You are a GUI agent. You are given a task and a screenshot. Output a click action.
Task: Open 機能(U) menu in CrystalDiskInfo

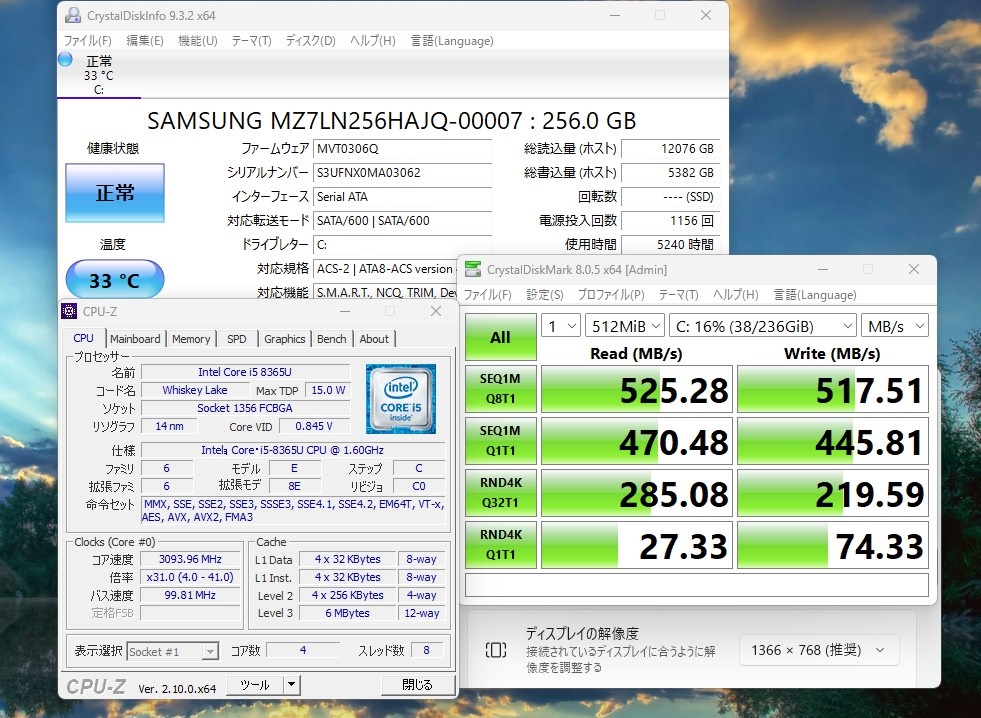(x=198, y=41)
